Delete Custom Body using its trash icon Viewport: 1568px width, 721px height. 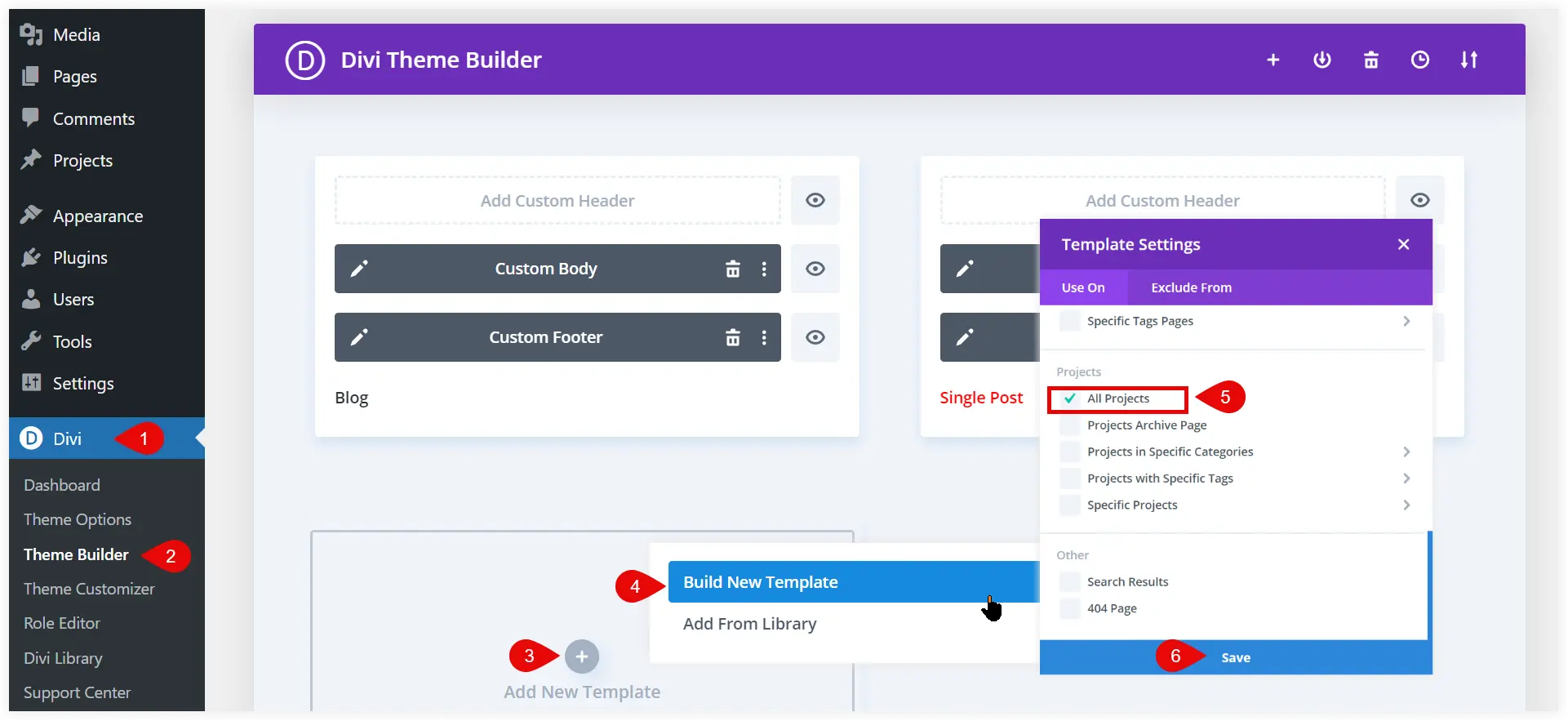point(733,269)
